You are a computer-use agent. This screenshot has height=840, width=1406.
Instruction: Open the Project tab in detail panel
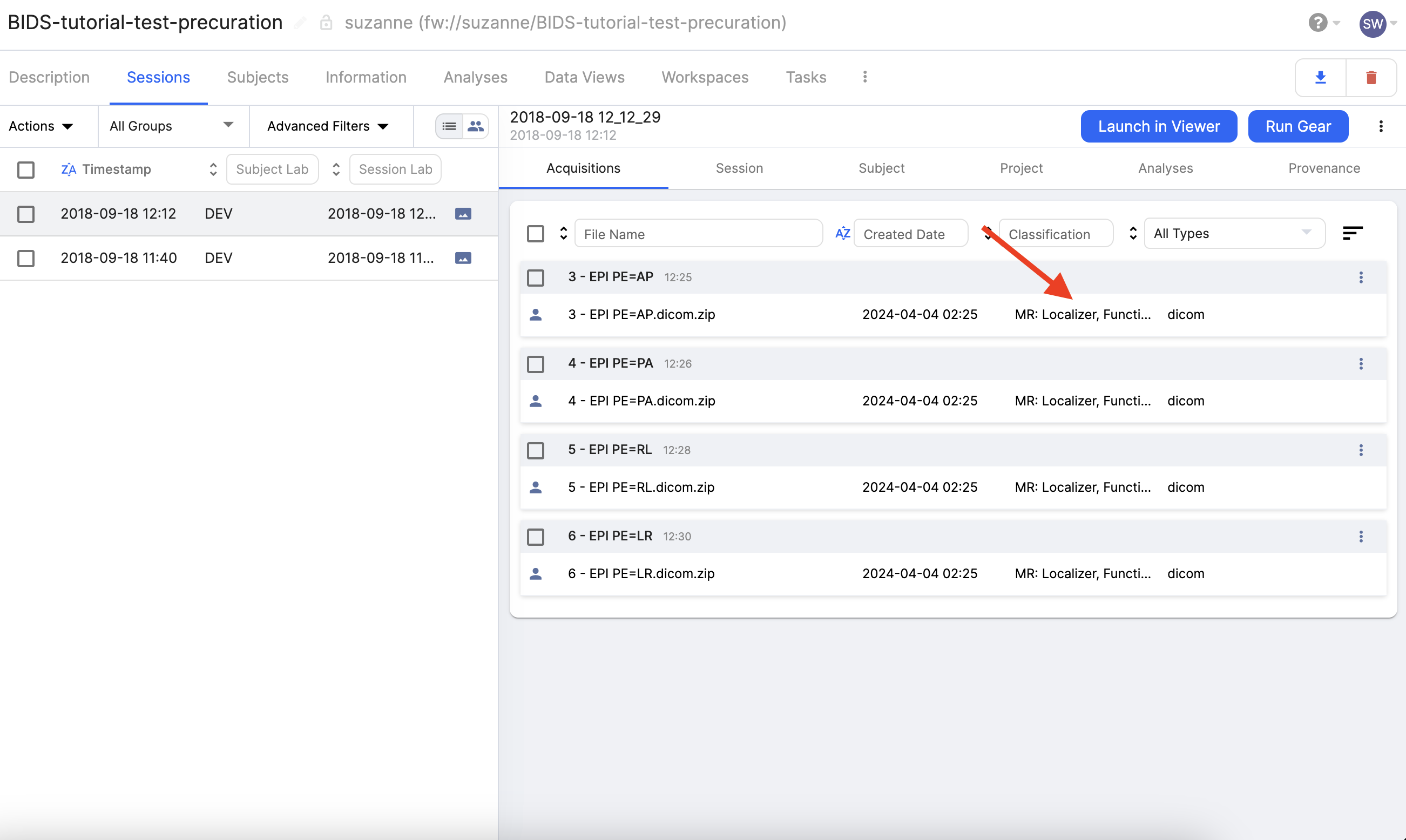(1021, 168)
